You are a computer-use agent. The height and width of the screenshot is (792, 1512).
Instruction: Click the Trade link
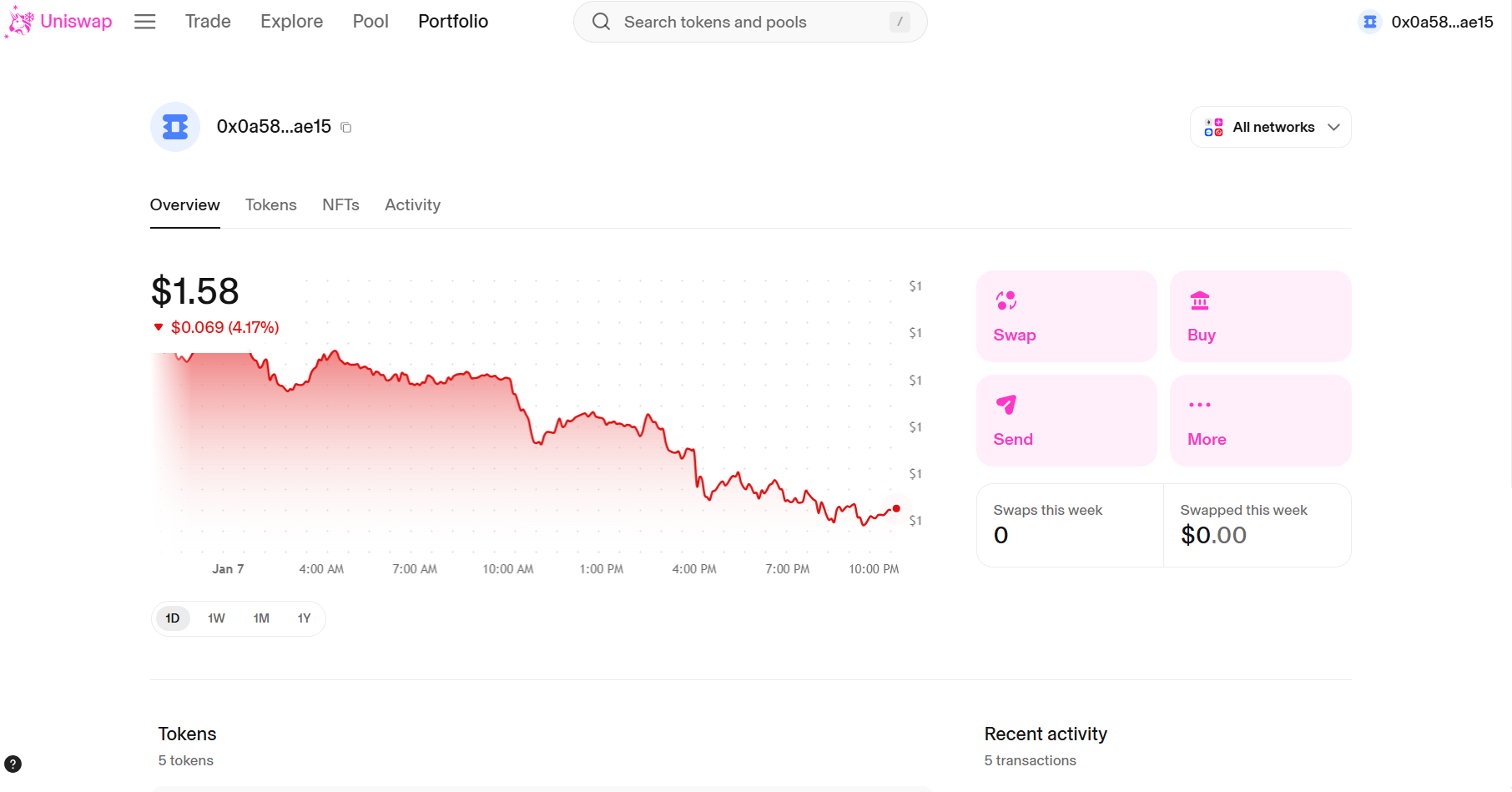207,21
